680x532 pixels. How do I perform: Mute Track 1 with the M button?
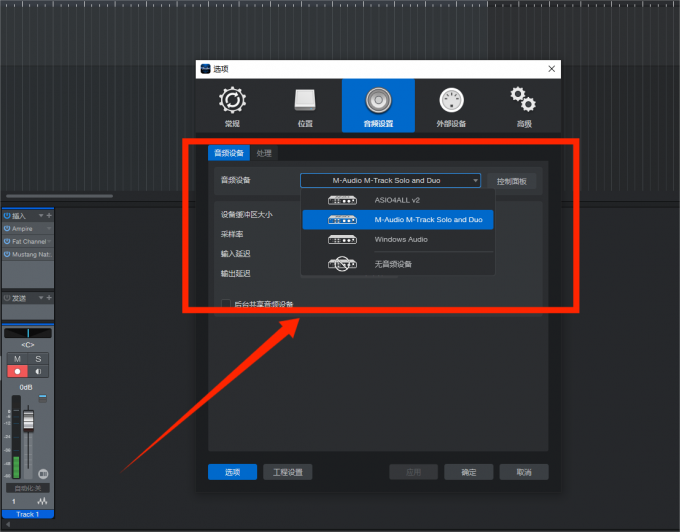(x=17, y=359)
